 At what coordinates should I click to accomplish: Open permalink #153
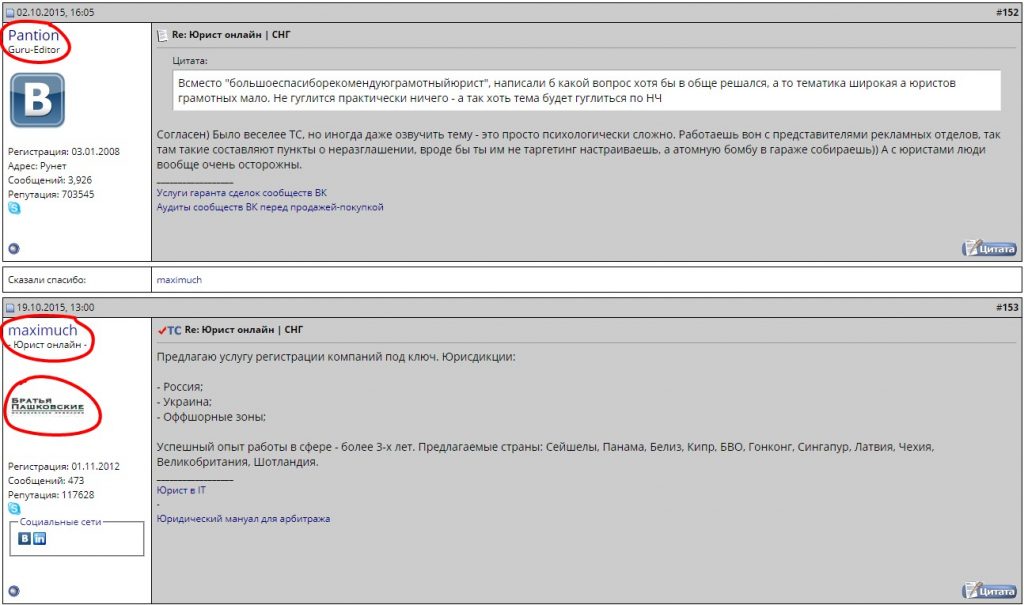click(1006, 307)
